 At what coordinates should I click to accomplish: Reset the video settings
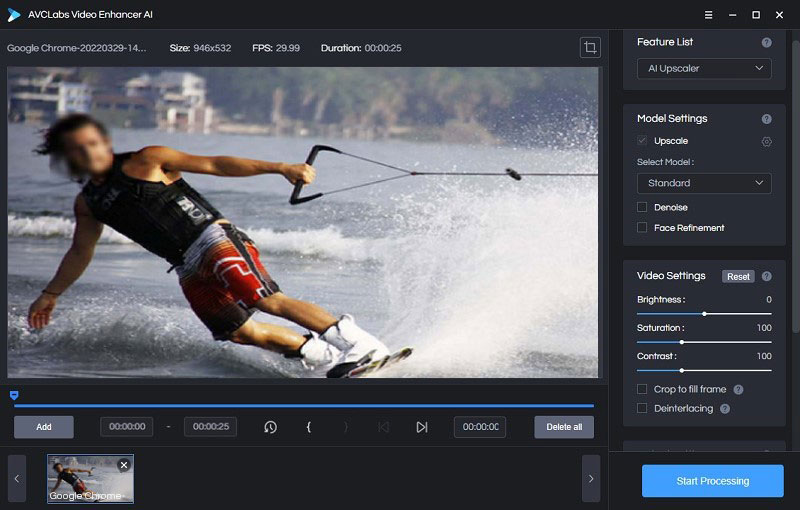tap(738, 276)
